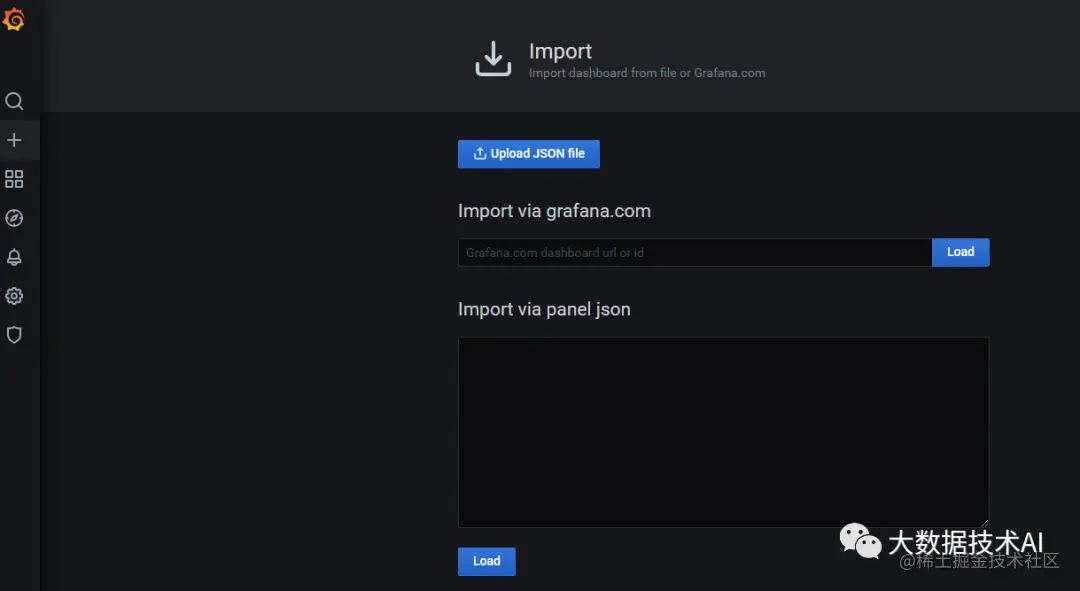Click Load next to grafana.com url field
This screenshot has height=591, width=1080.
[960, 252]
